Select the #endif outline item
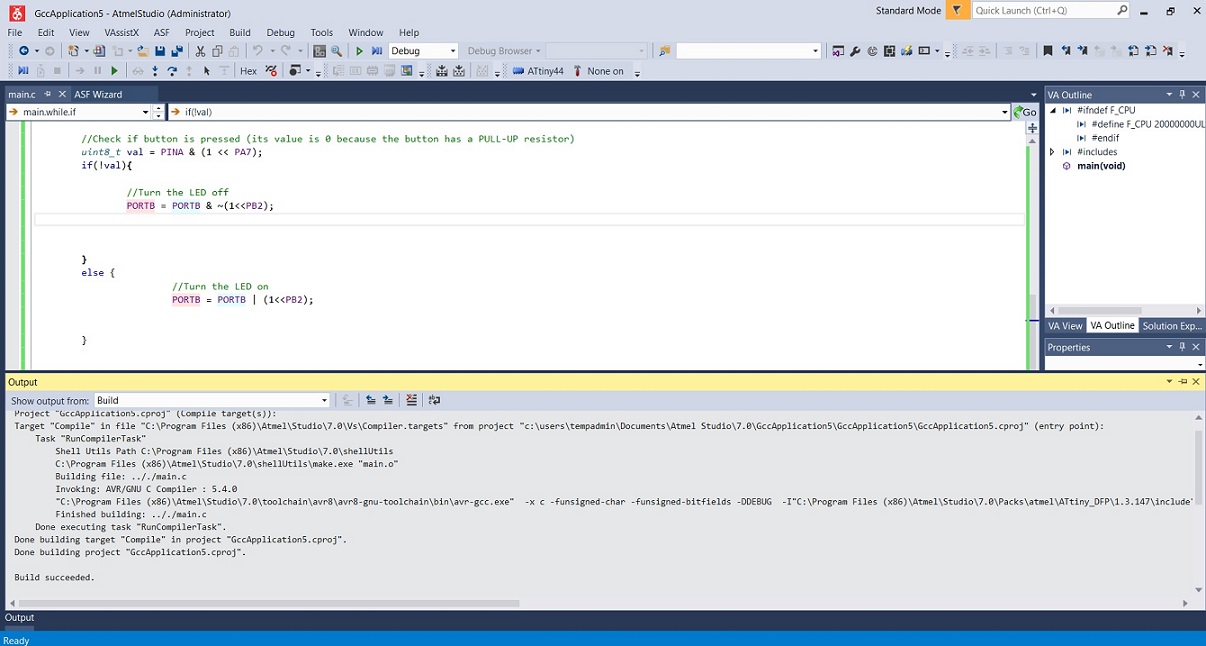The height and width of the screenshot is (646, 1206). [1105, 138]
